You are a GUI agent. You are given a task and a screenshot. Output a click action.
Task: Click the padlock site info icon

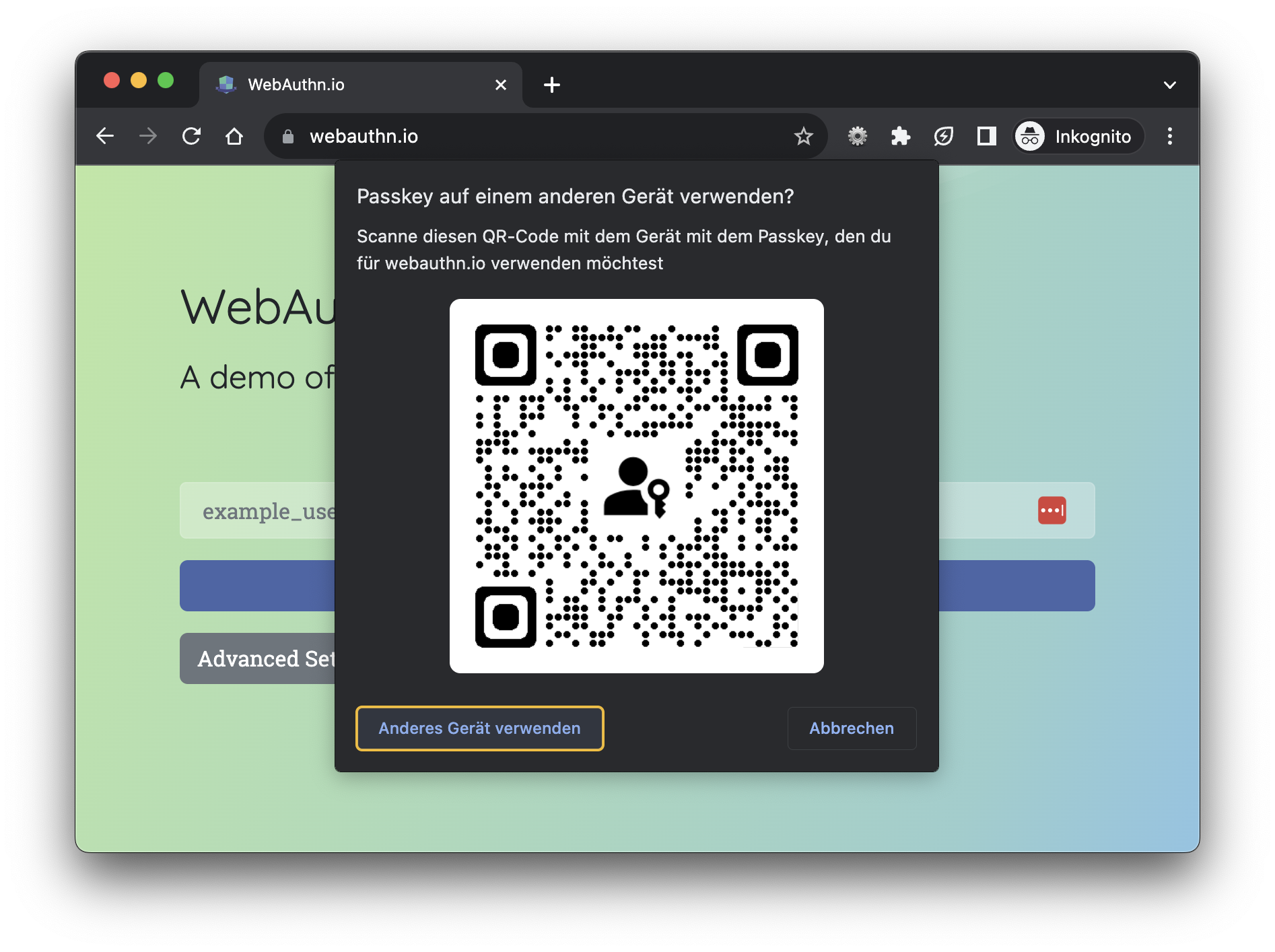(288, 137)
